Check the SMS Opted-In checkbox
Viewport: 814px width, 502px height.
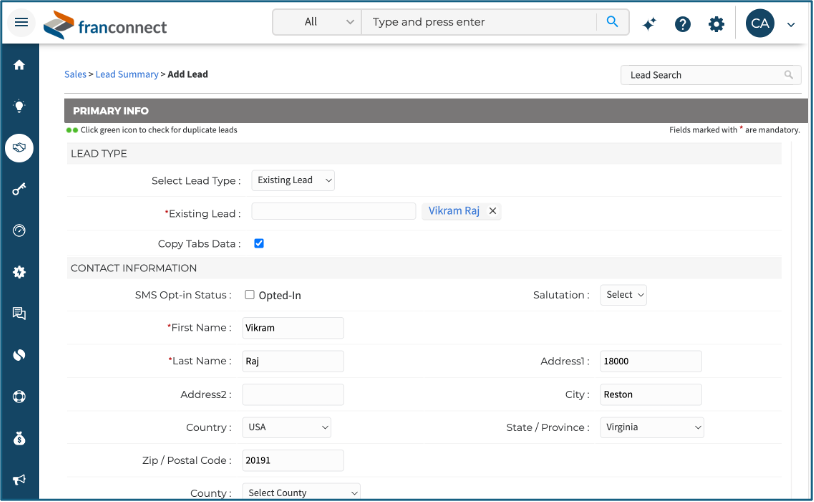[x=250, y=295]
